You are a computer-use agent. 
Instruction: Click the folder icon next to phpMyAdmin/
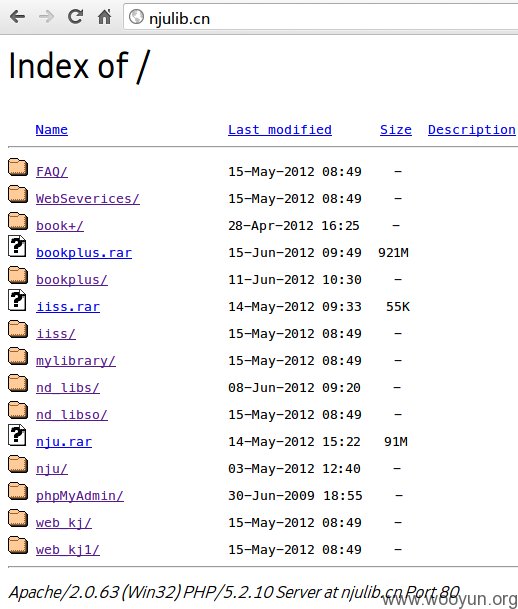click(18, 492)
